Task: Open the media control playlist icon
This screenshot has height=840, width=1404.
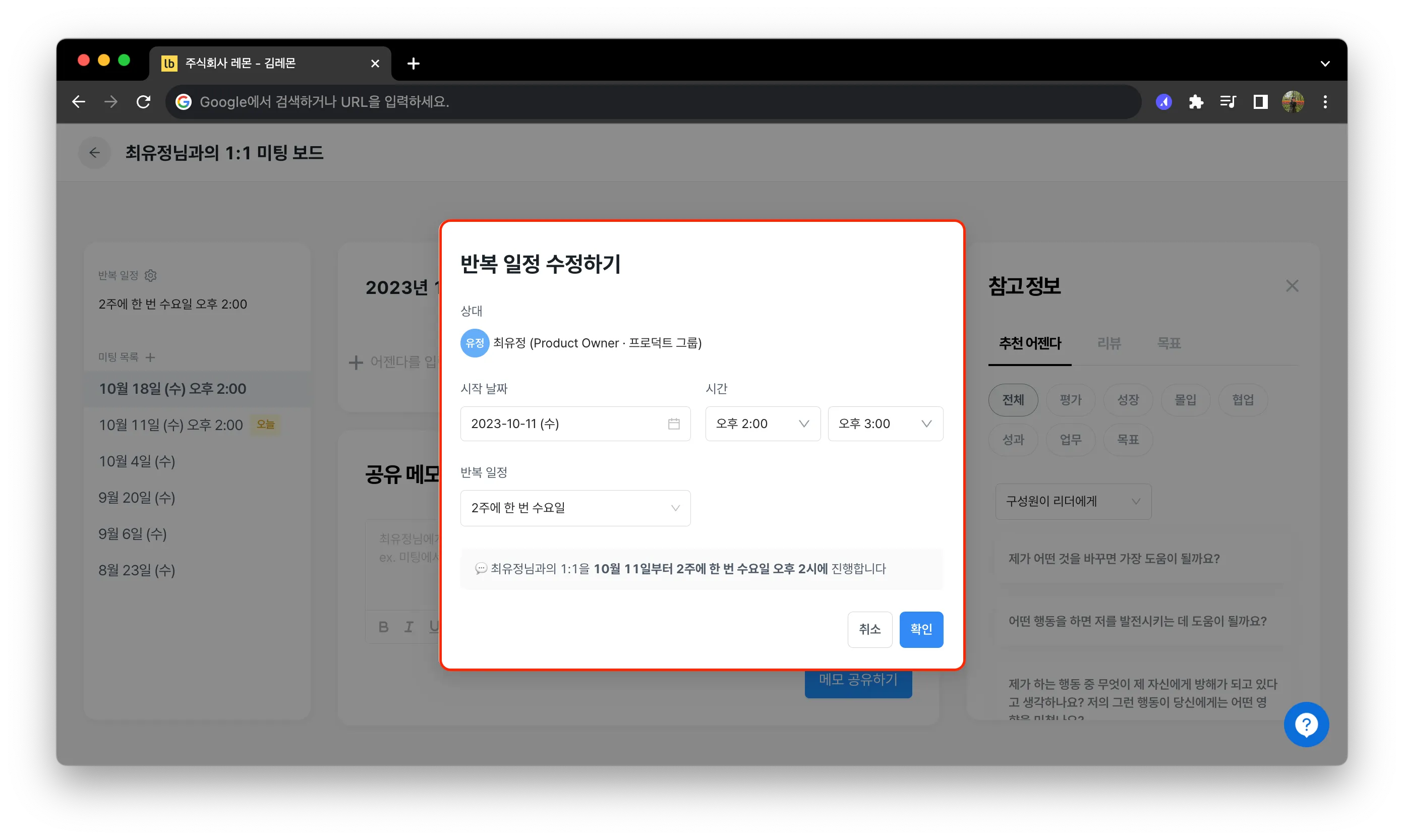Action: click(x=1228, y=102)
